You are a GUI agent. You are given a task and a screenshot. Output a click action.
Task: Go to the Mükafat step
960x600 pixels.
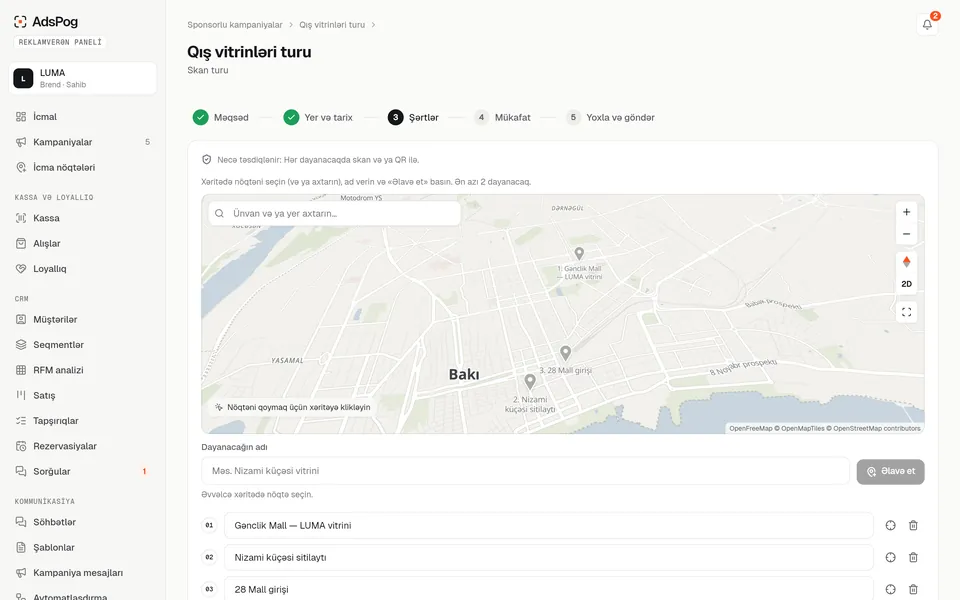click(x=503, y=118)
